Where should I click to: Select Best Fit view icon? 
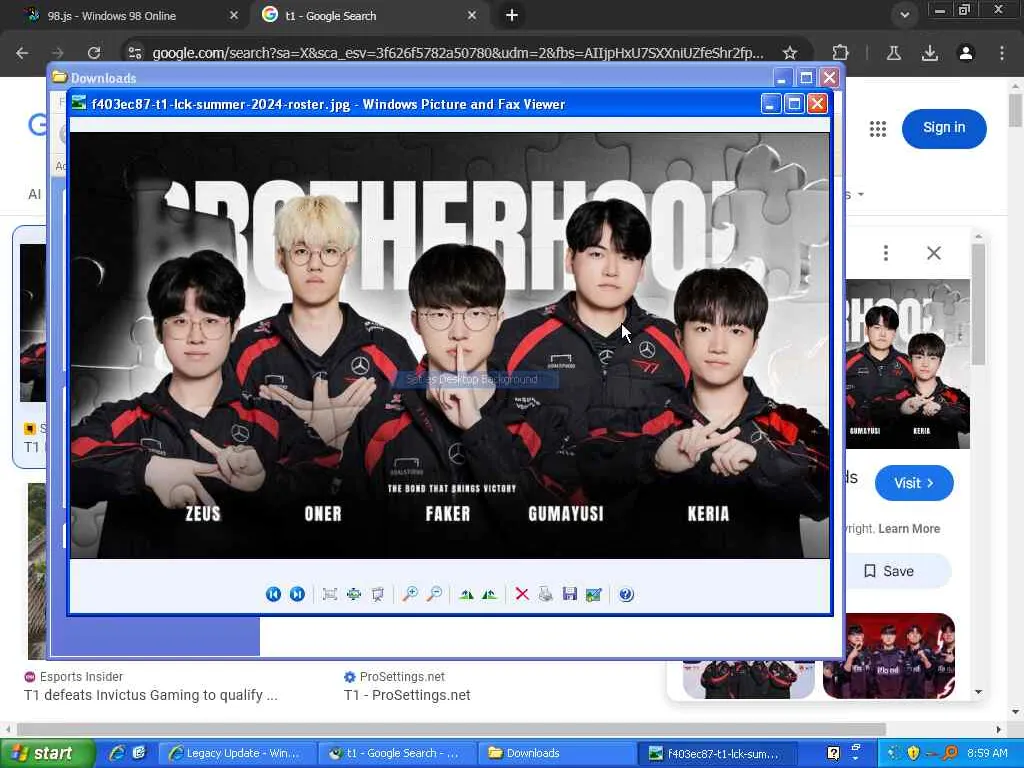(330, 594)
